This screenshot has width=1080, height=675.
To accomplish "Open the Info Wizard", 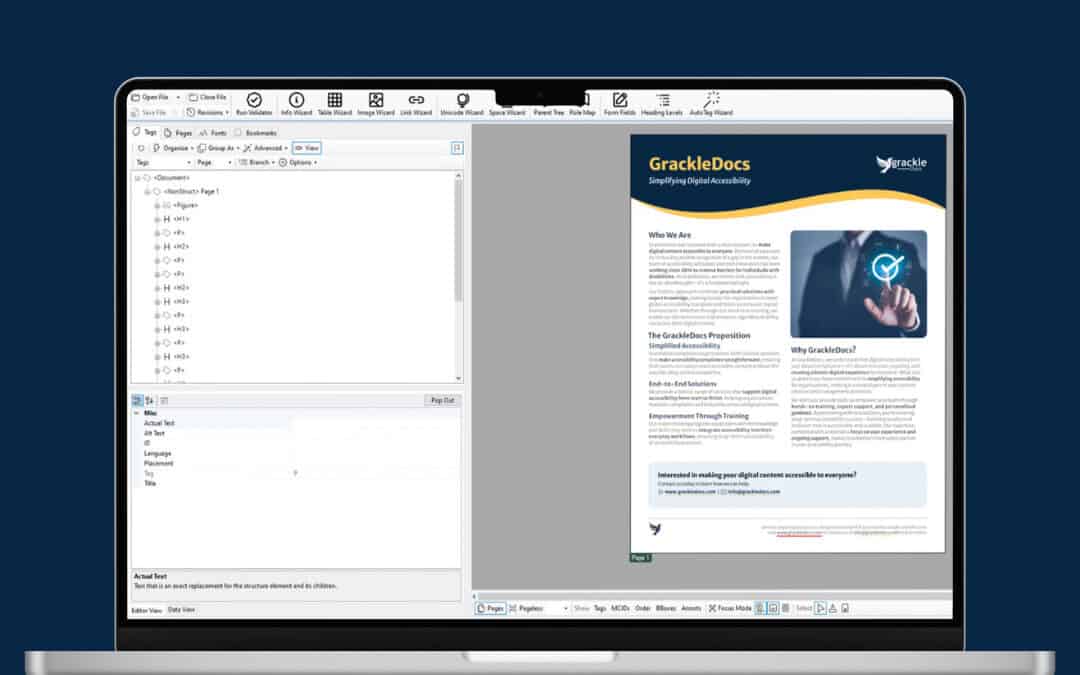I will [296, 104].
